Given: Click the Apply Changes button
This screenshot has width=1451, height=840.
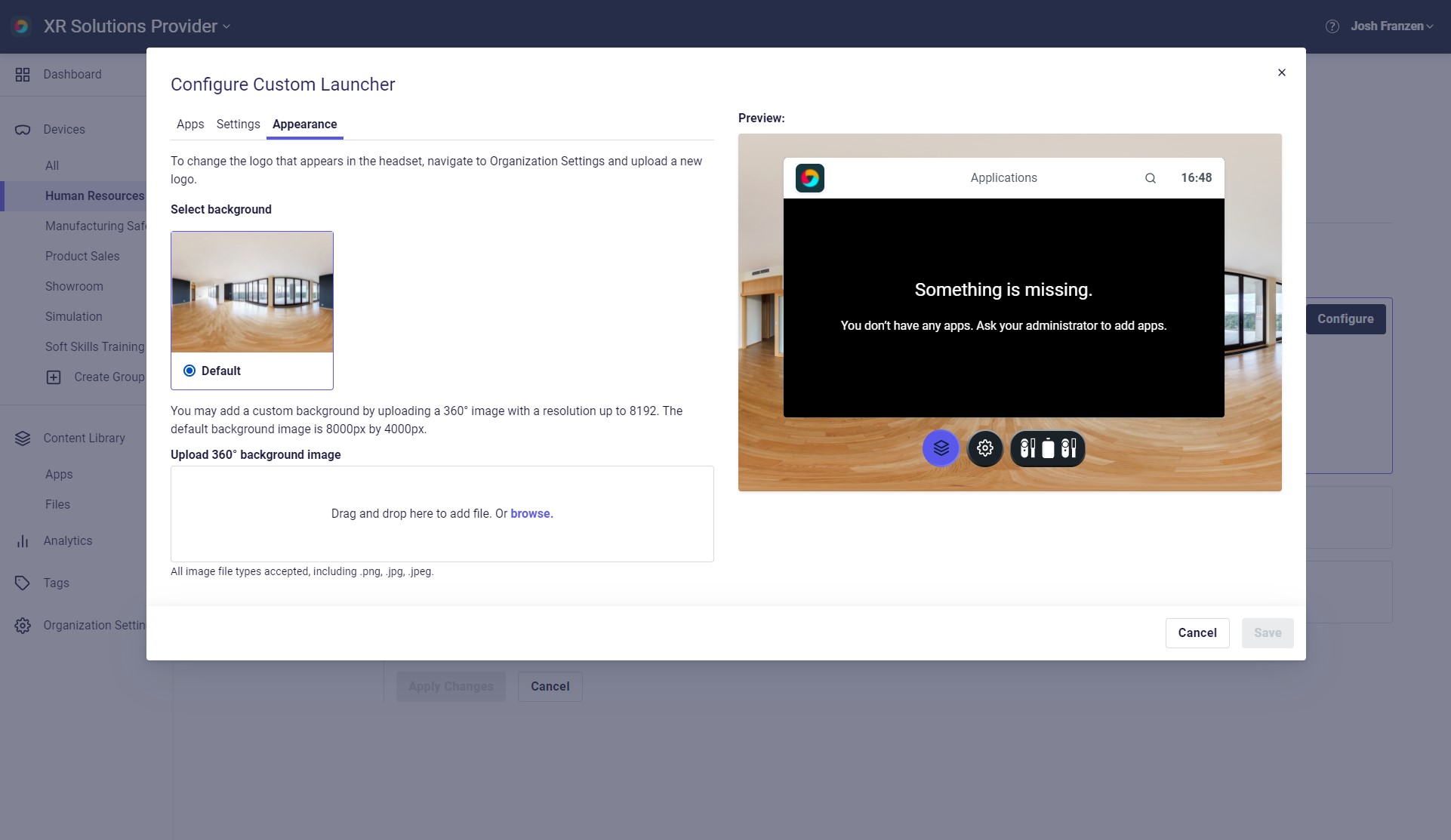Looking at the screenshot, I should pyautogui.click(x=451, y=687).
